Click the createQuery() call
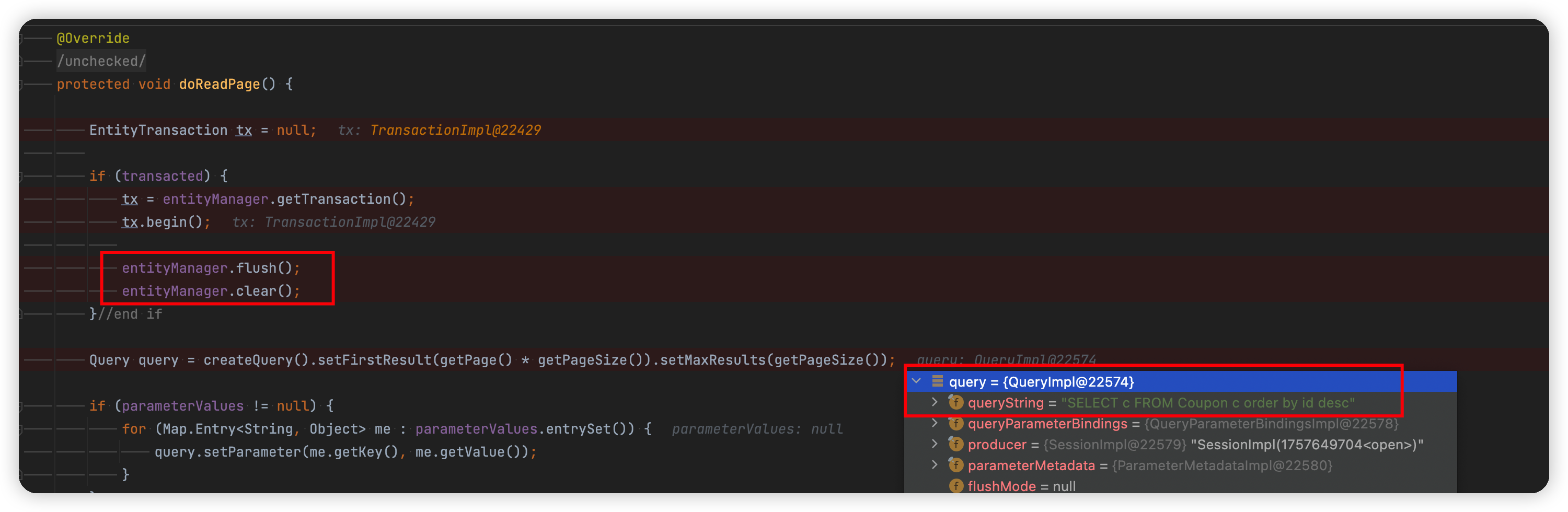Image resolution: width=1568 pixels, height=512 pixels. click(256, 360)
